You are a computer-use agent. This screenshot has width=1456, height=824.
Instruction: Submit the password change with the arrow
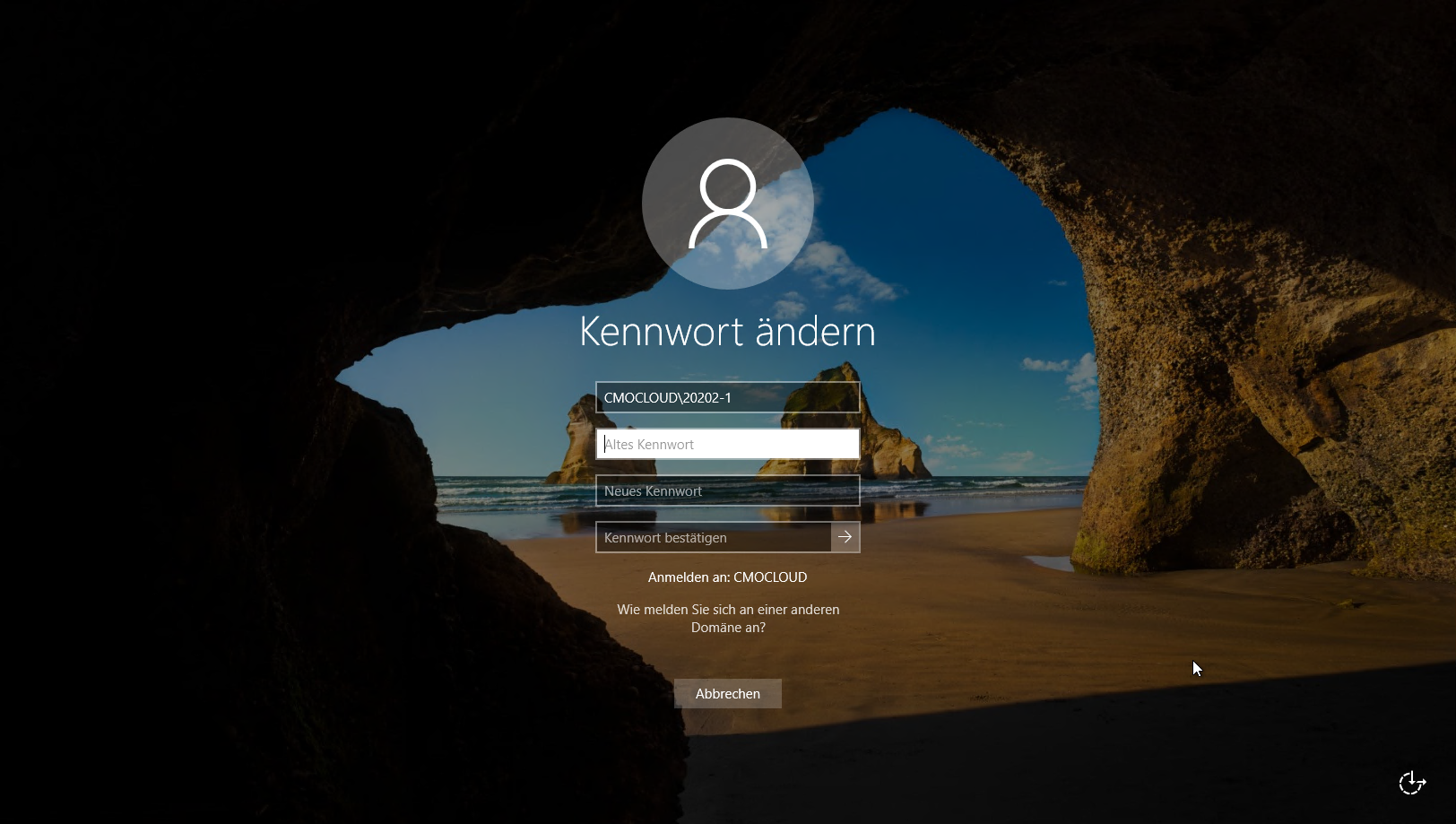pos(845,537)
